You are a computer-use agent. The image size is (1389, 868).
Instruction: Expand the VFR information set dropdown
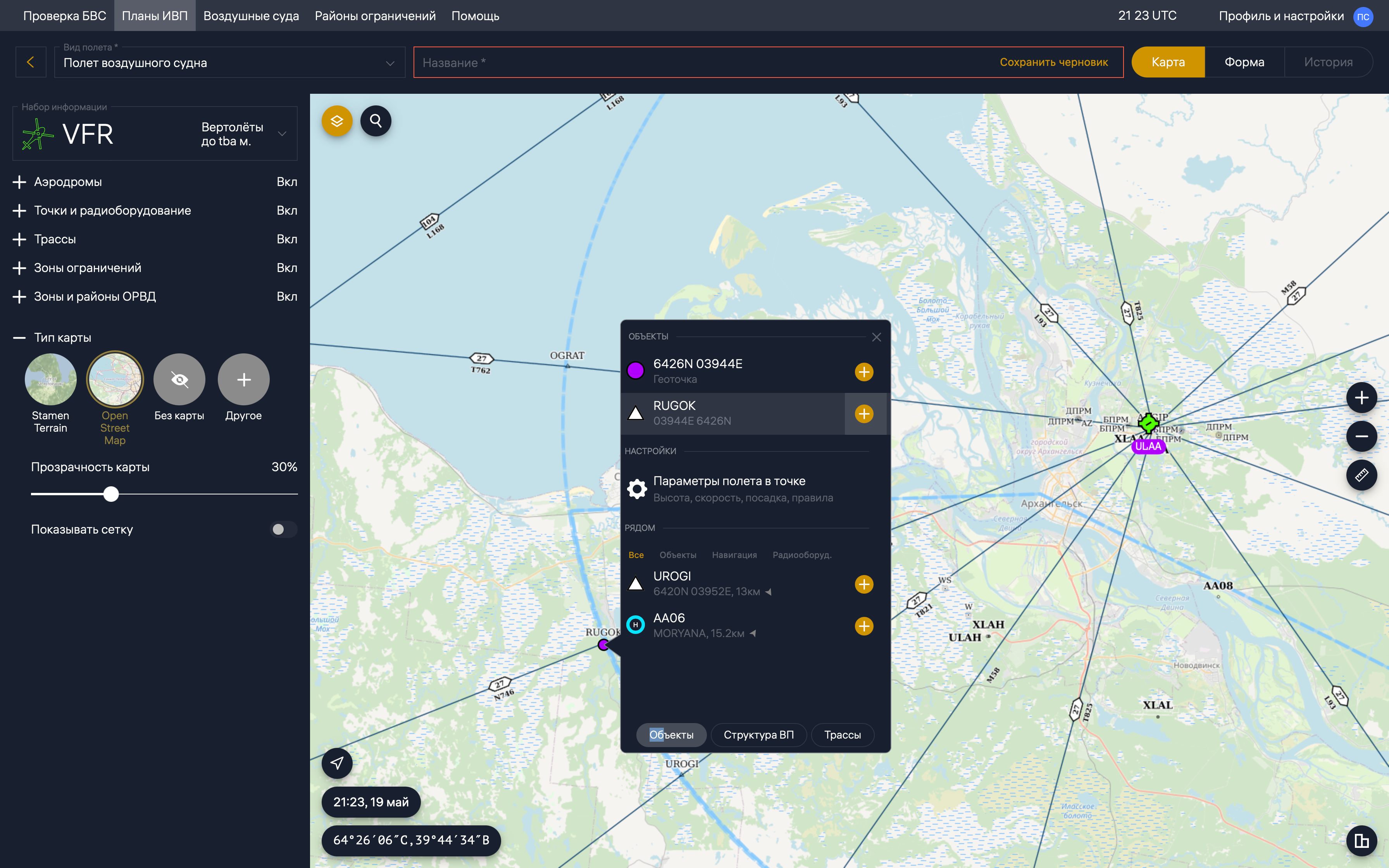tap(282, 134)
